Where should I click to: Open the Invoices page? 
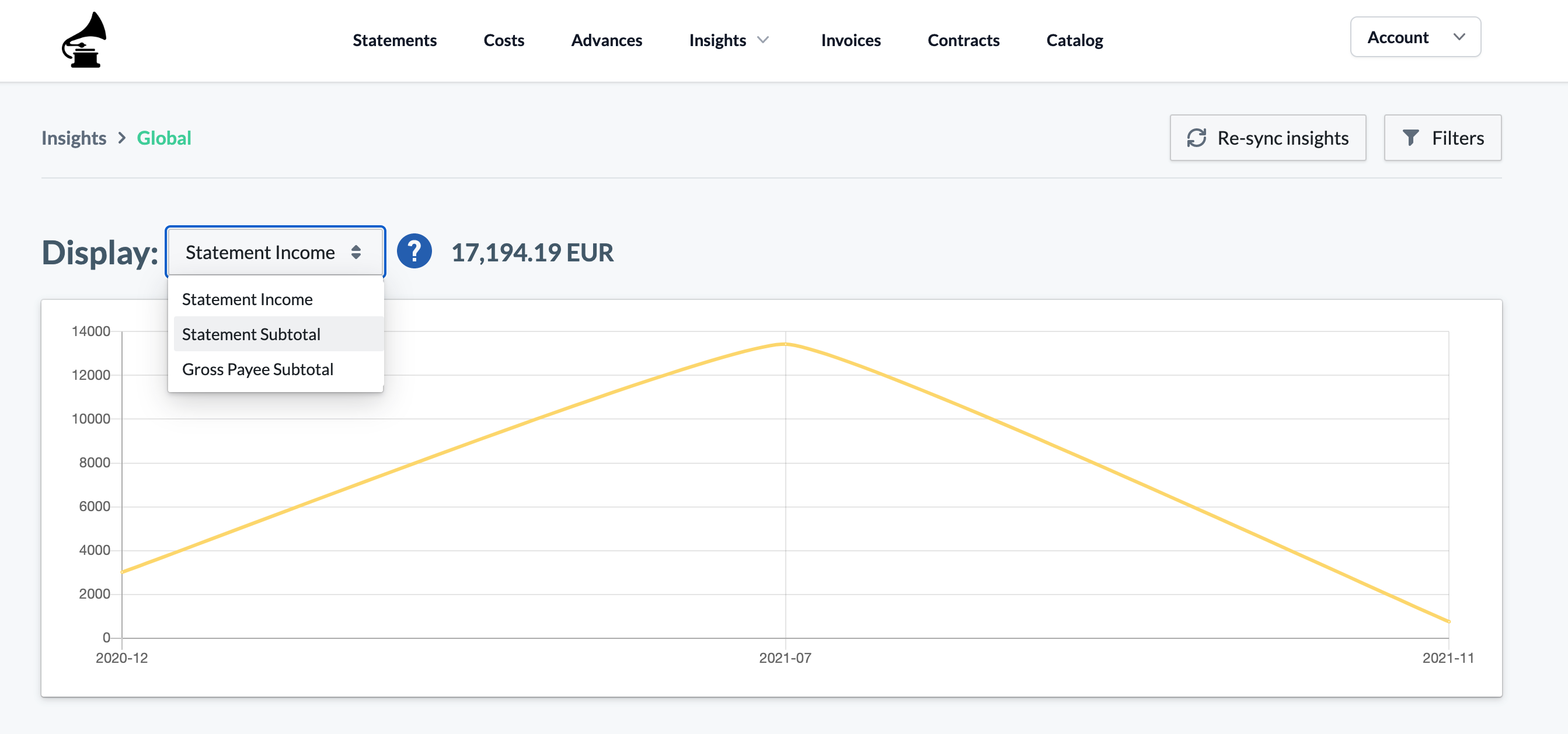[x=851, y=40]
